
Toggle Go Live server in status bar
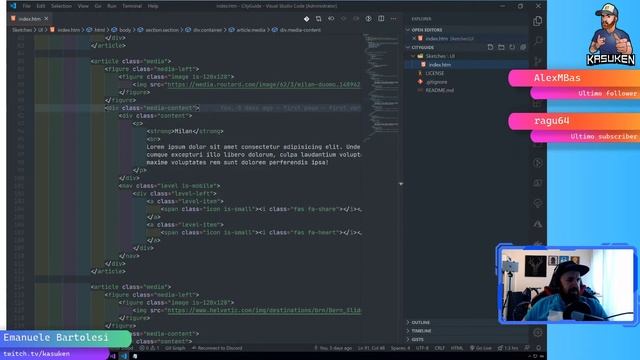click(480, 348)
